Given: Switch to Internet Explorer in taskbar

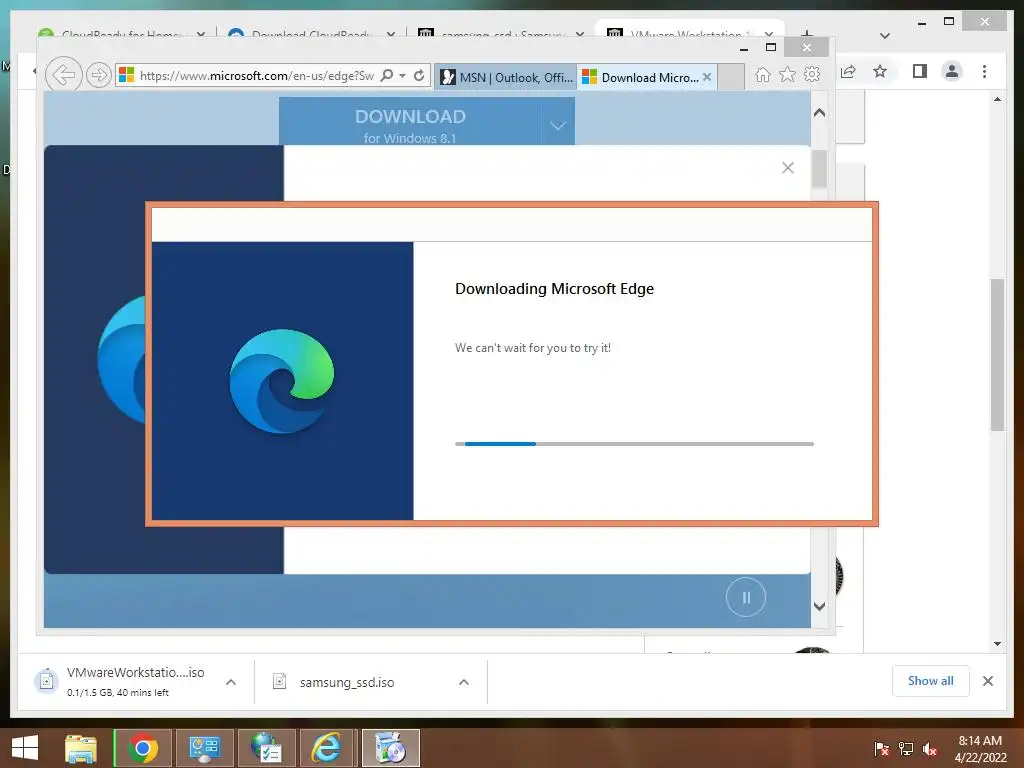Looking at the screenshot, I should 327,748.
